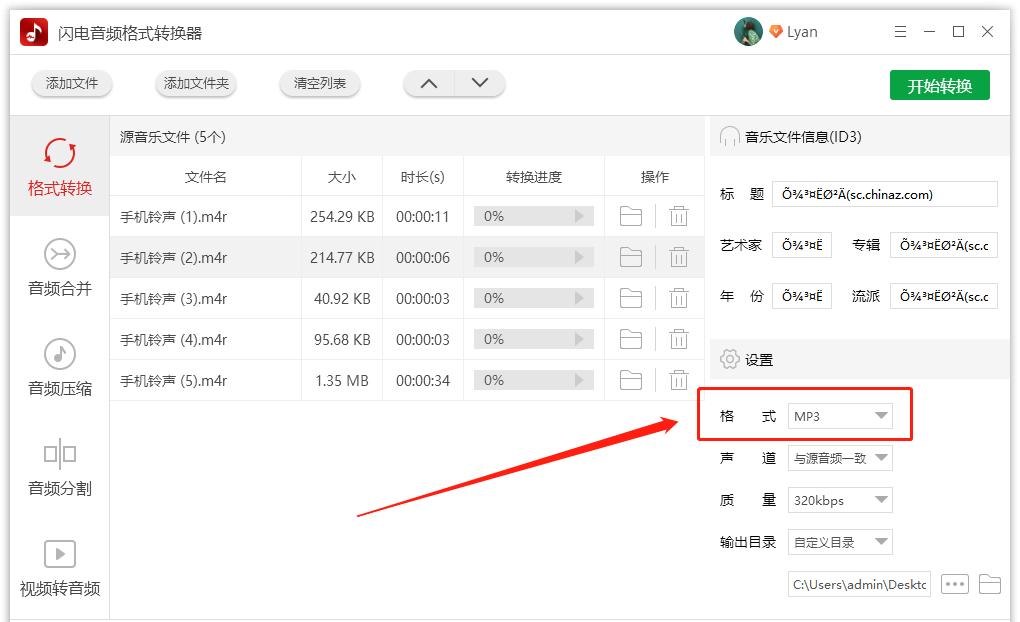Open the app hamburger menu
Screen dimensions: 1020x622
tap(899, 31)
